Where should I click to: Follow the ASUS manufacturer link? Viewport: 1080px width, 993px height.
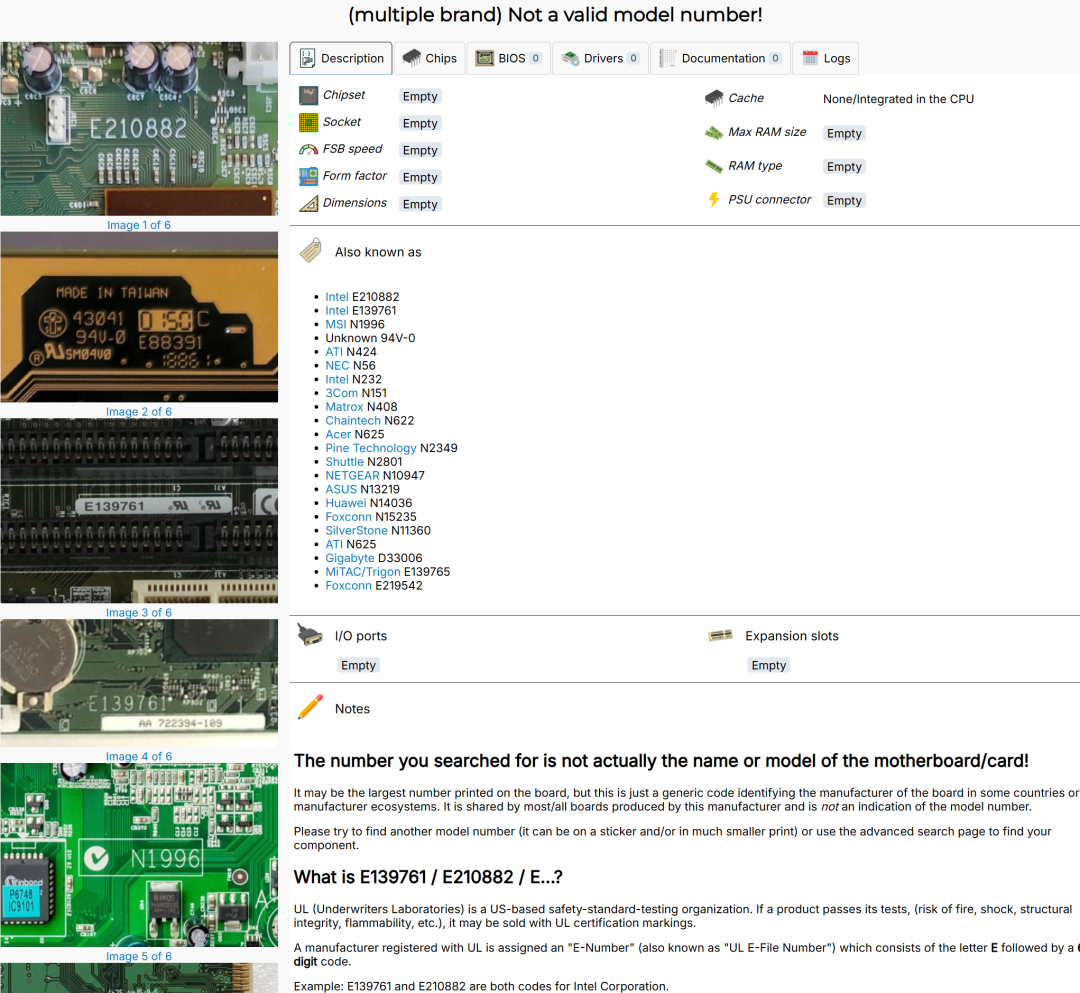(341, 490)
